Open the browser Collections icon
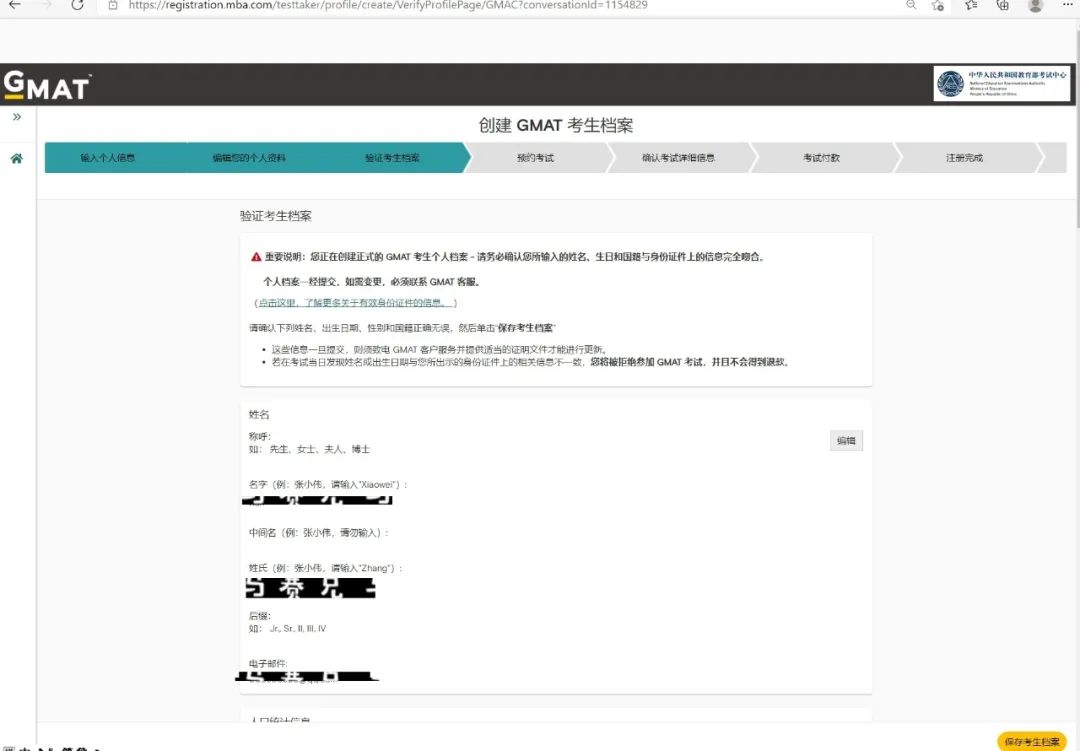 pyautogui.click(x=1003, y=5)
